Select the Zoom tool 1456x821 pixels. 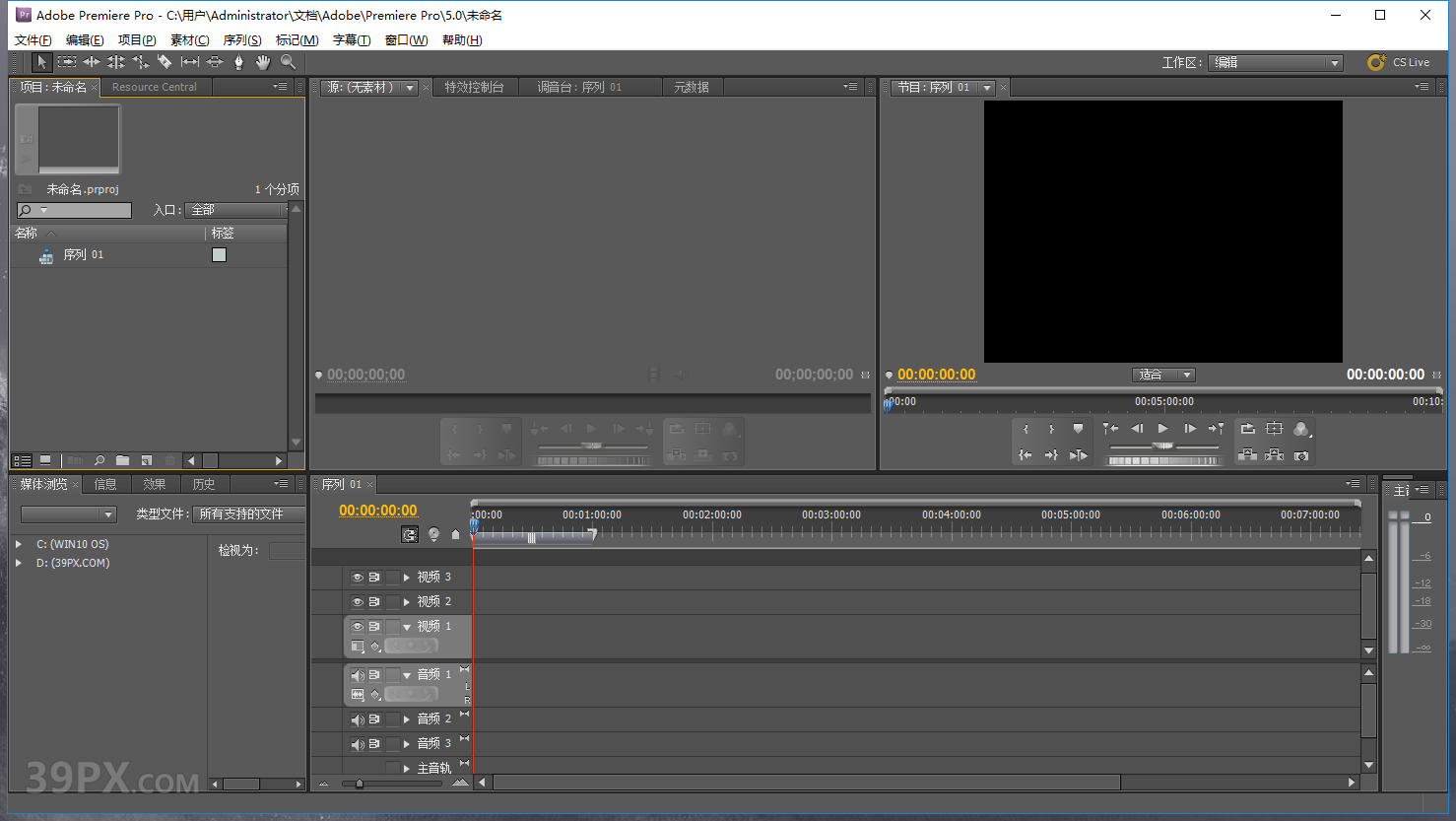[x=287, y=61]
